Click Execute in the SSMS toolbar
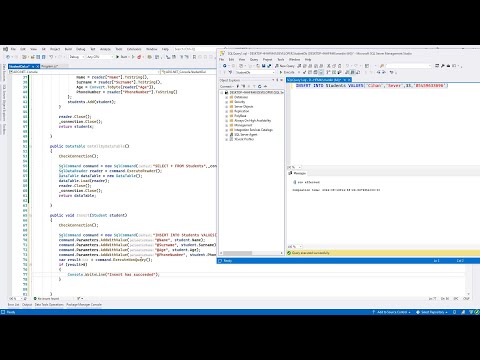The width and height of the screenshot is (480, 360). coord(287,72)
